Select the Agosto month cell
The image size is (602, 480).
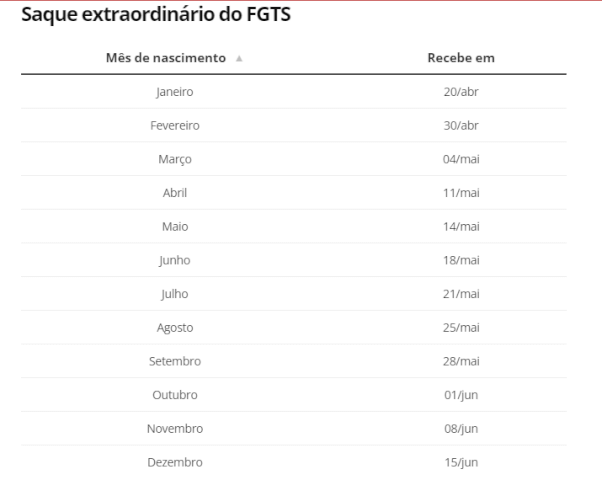tap(175, 327)
